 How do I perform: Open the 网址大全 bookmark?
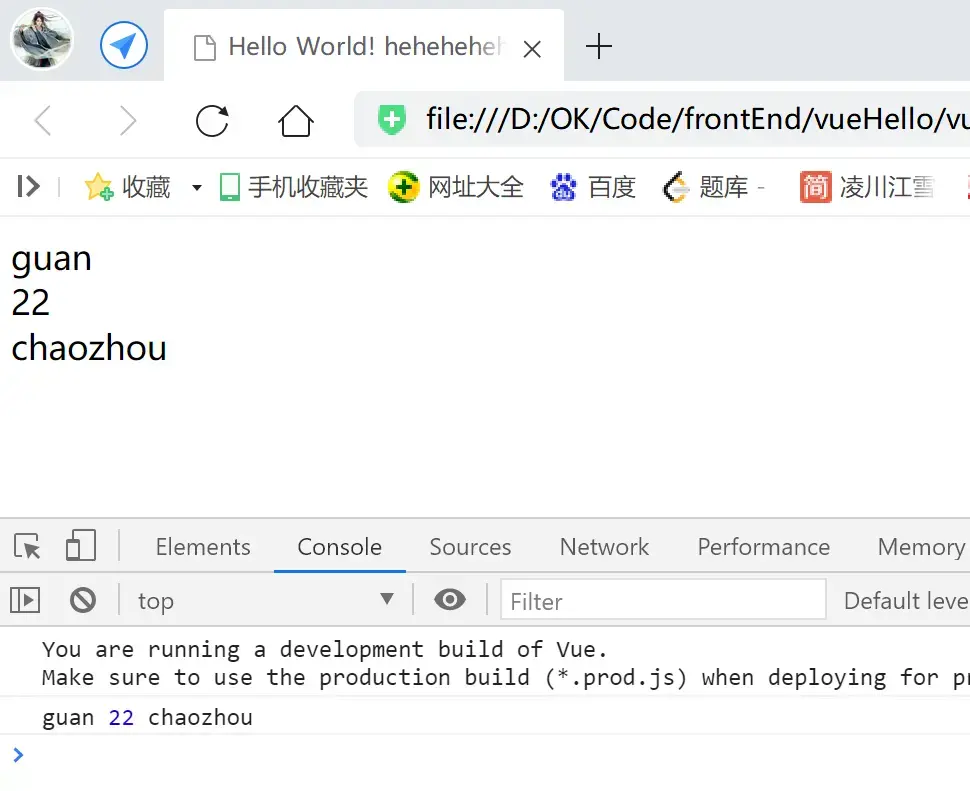coord(456,187)
